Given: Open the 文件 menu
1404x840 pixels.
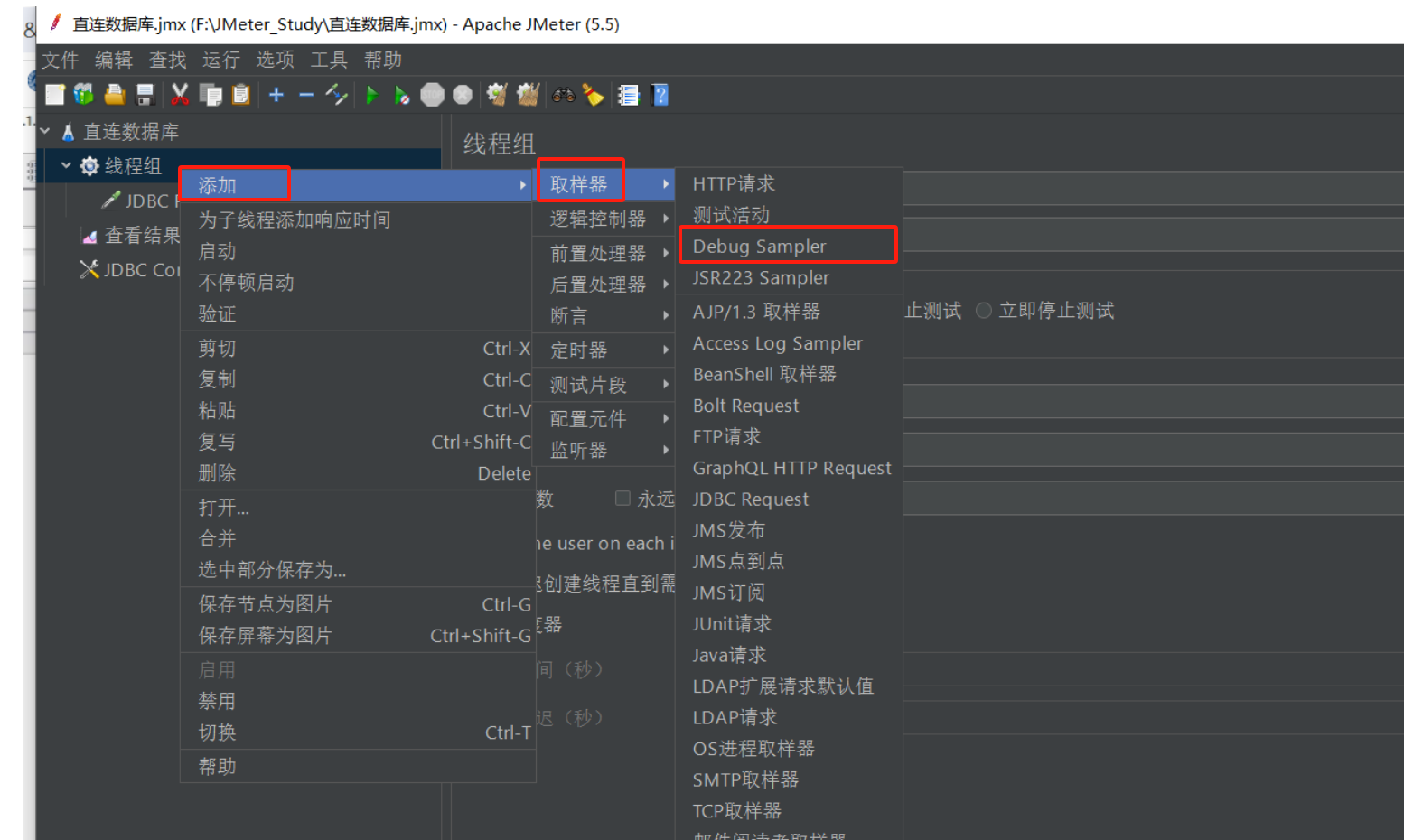Looking at the screenshot, I should click(x=60, y=60).
